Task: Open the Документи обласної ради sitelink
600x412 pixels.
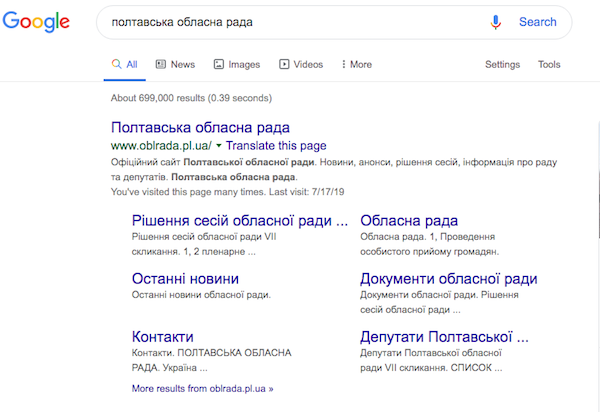Action: tap(448, 279)
